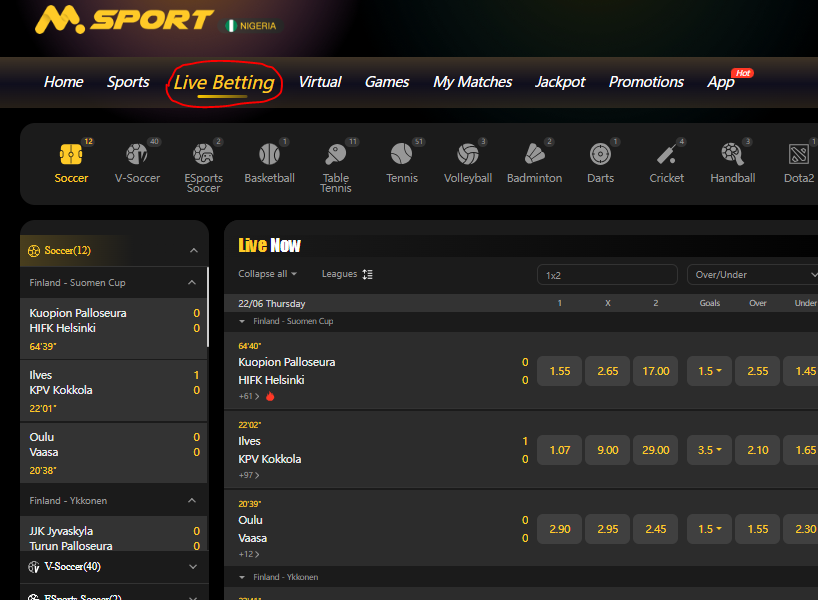Toggle the Leagues sort view
Viewport: 818px width, 600px height.
click(346, 274)
